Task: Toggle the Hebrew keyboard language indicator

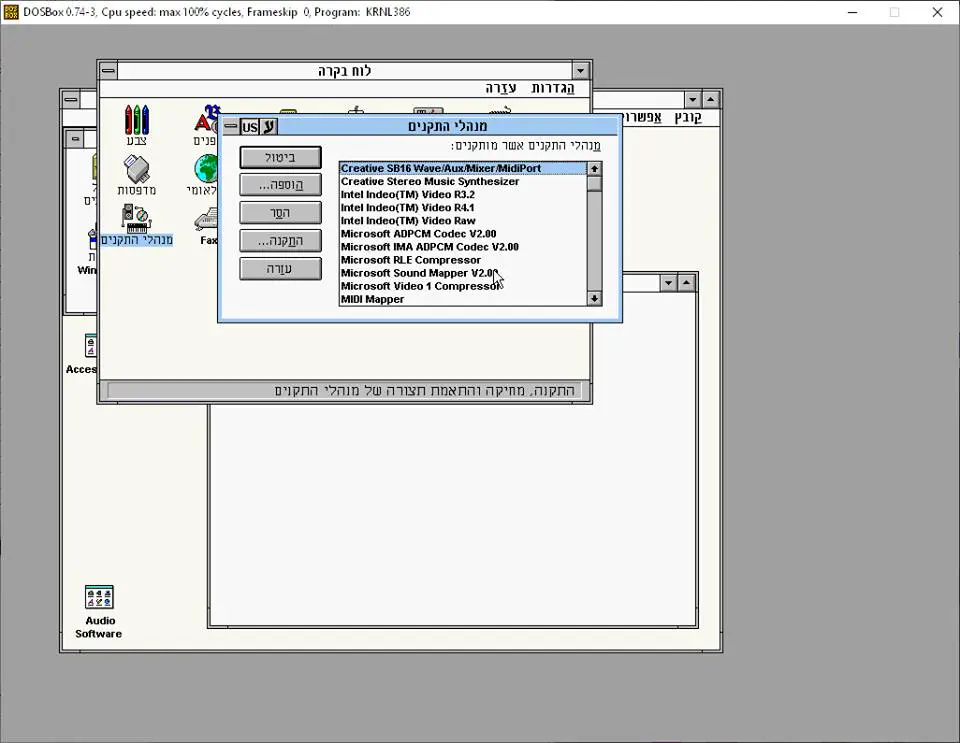Action: click(x=268, y=127)
